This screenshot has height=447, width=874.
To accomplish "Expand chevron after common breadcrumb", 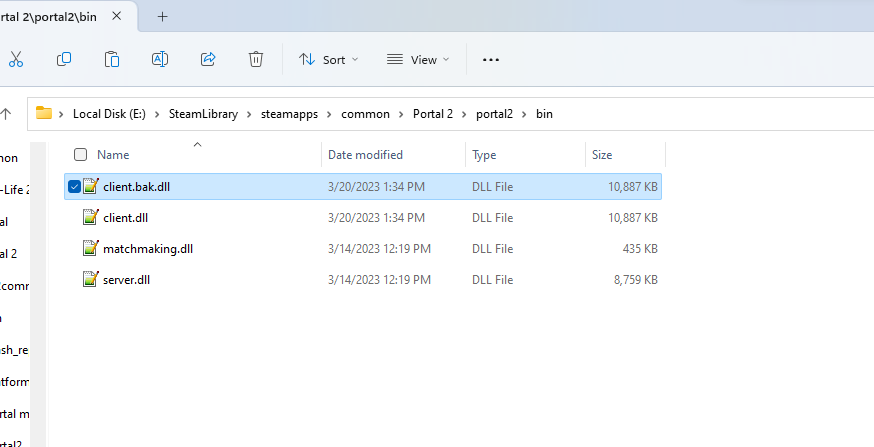I will (x=401, y=114).
